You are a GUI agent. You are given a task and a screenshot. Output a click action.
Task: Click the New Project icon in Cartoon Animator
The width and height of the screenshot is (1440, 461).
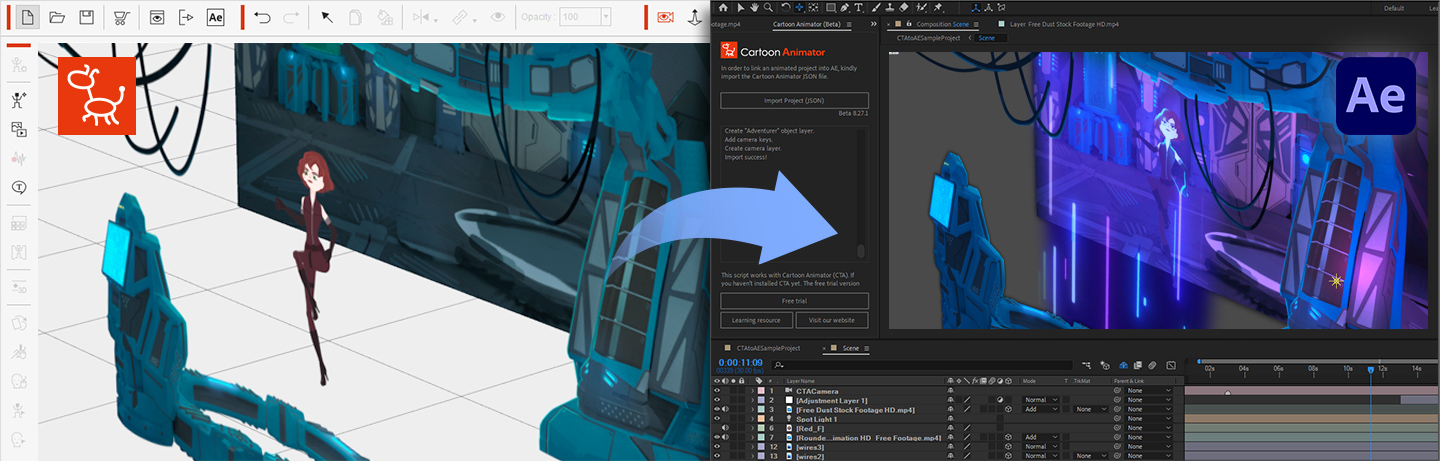click(27, 17)
